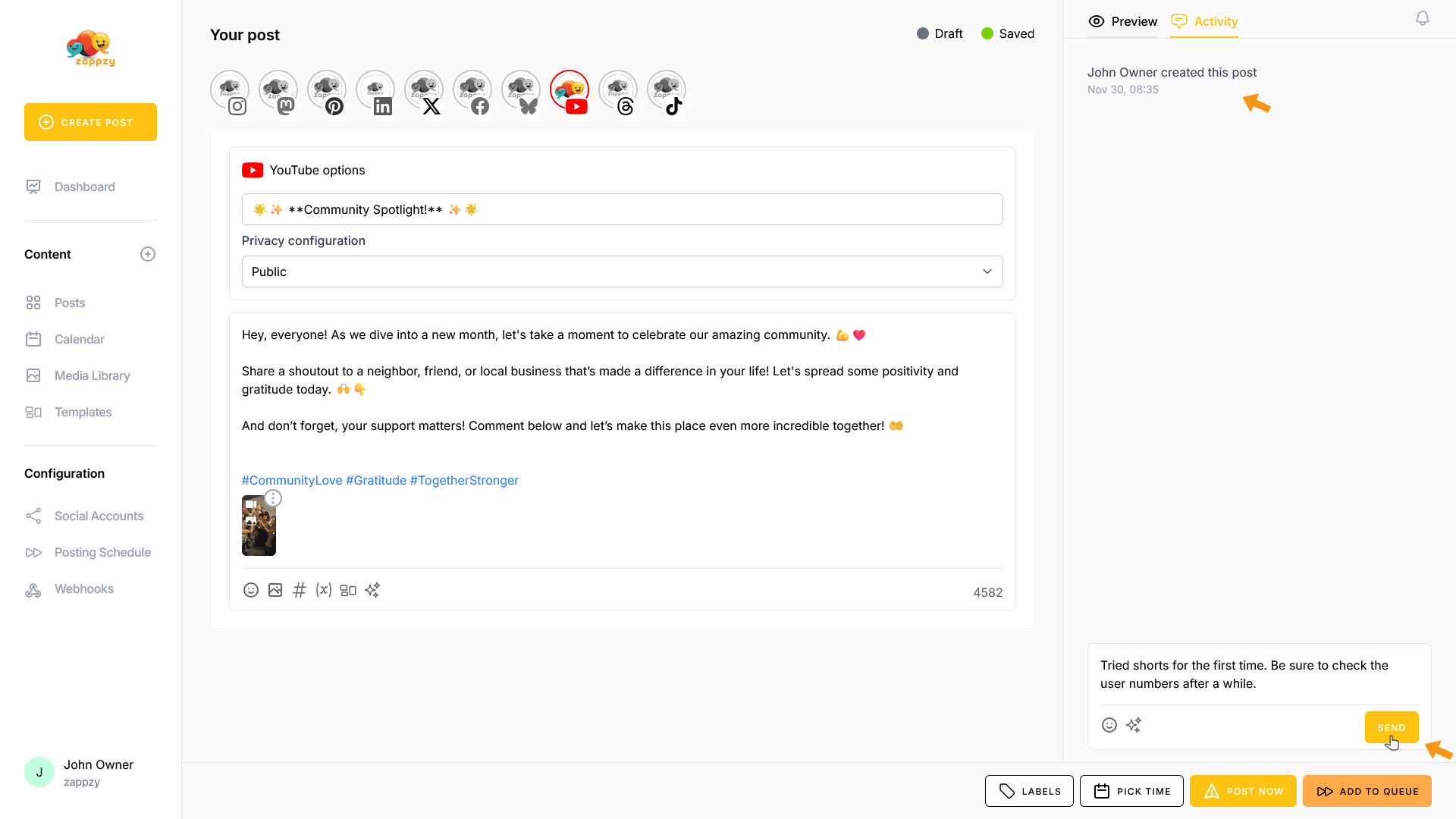Screen dimensions: 1456x819
Task: Open video thumbnail options menu
Action: pos(273,498)
